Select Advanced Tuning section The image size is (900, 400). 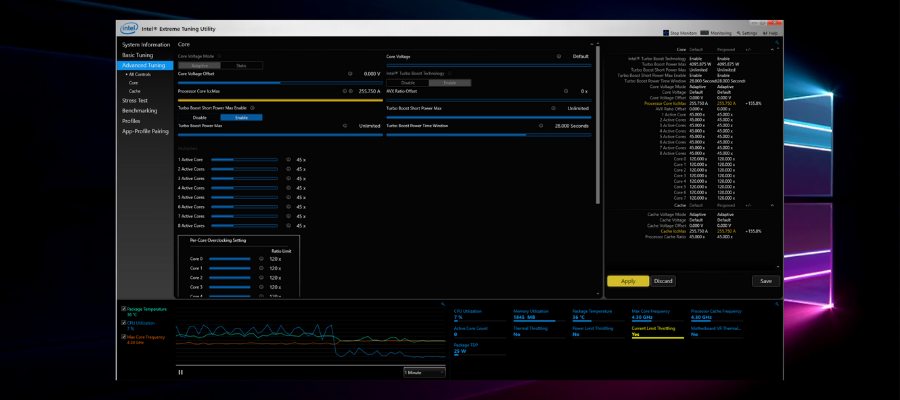pyautogui.click(x=145, y=65)
